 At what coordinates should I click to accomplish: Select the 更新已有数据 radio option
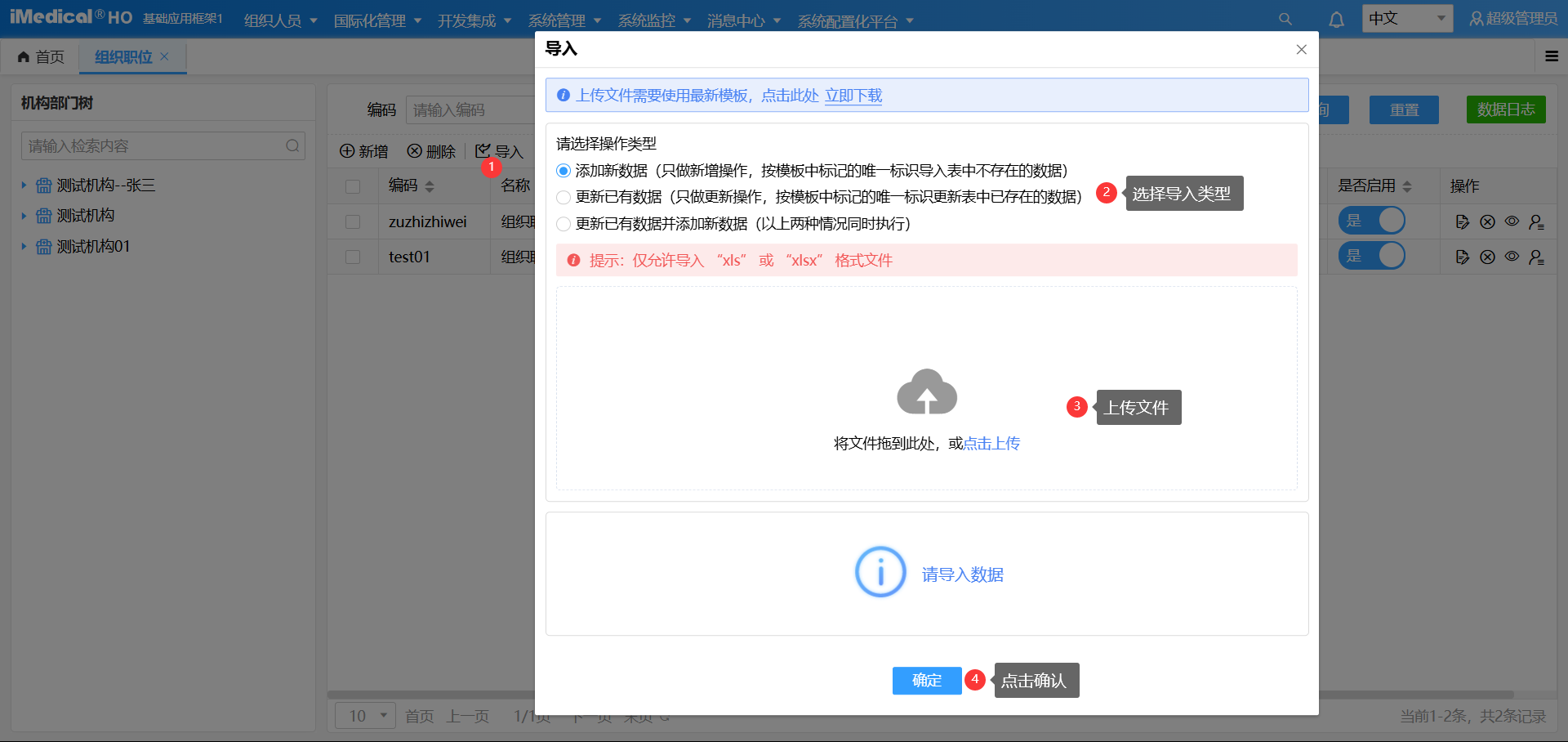(563, 198)
